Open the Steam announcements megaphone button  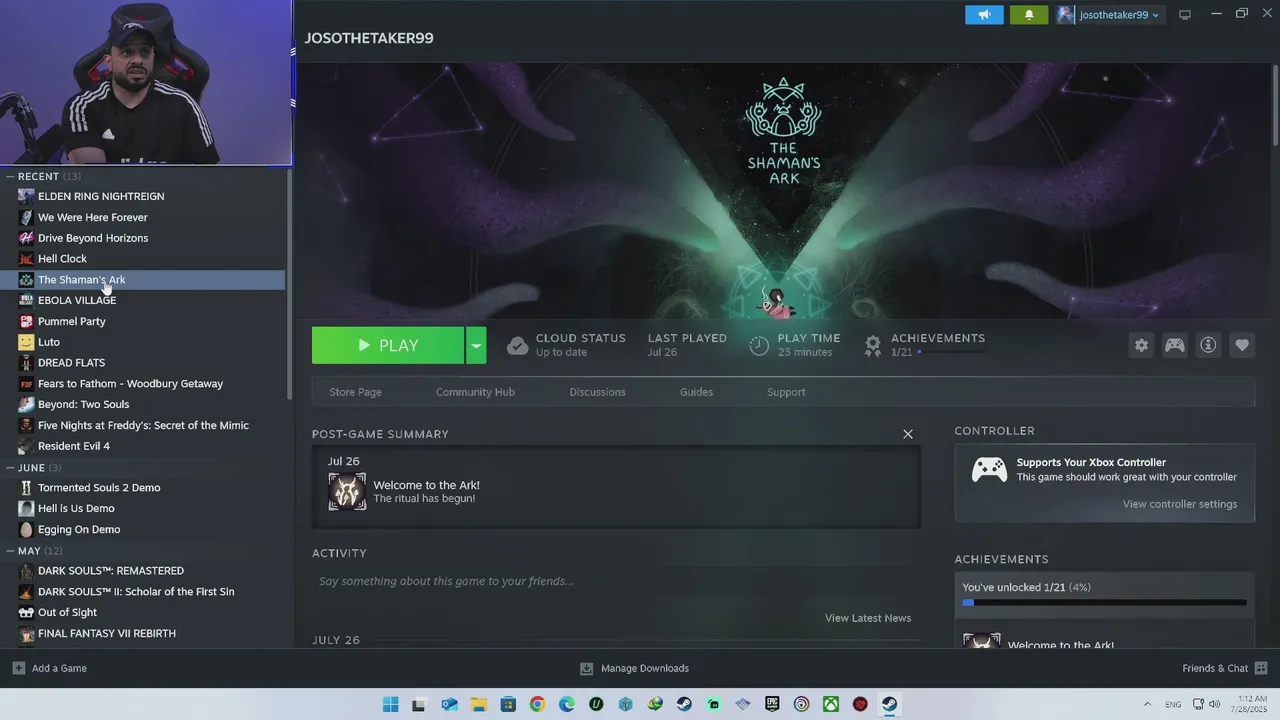tap(984, 15)
